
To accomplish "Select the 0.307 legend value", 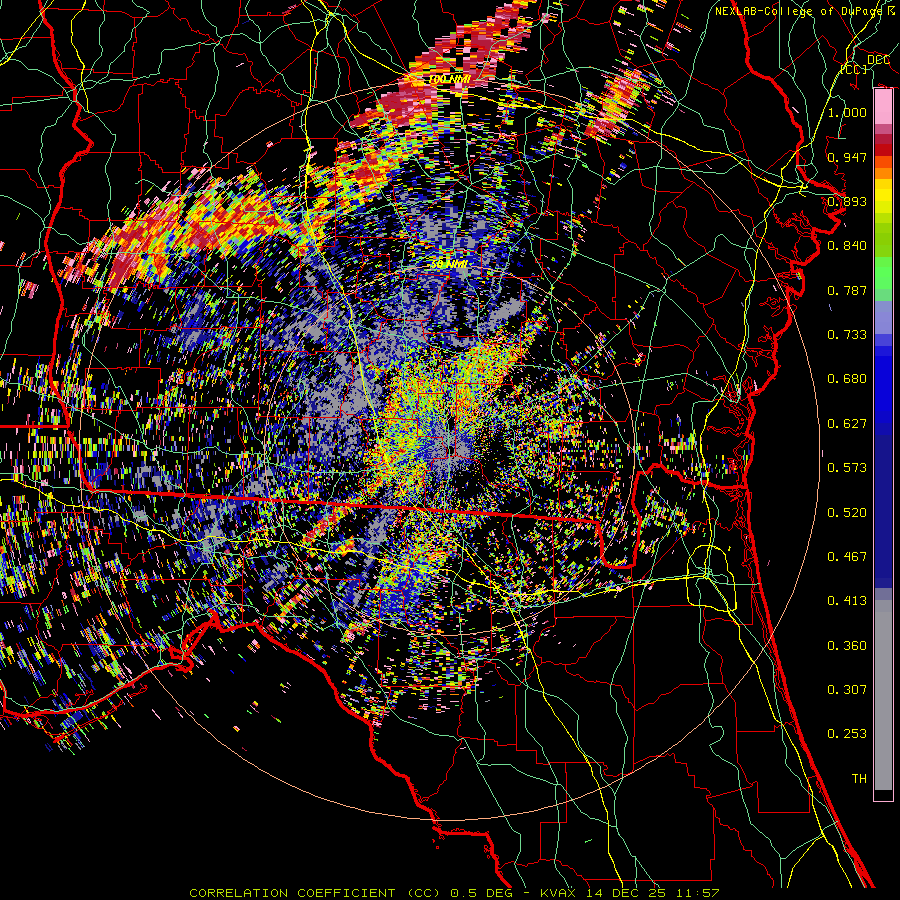I will 847,690.
